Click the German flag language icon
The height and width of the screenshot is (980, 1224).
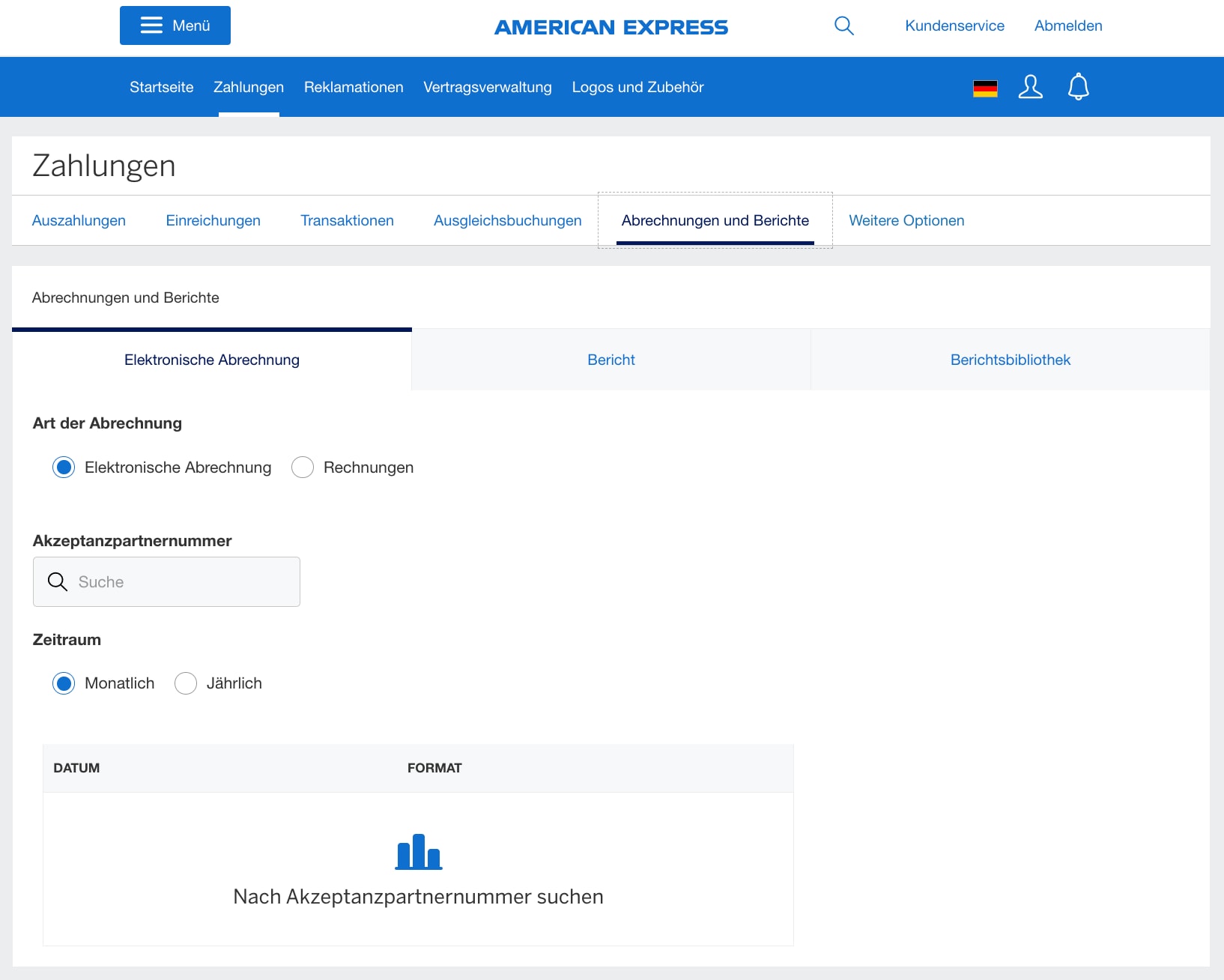pos(985,87)
